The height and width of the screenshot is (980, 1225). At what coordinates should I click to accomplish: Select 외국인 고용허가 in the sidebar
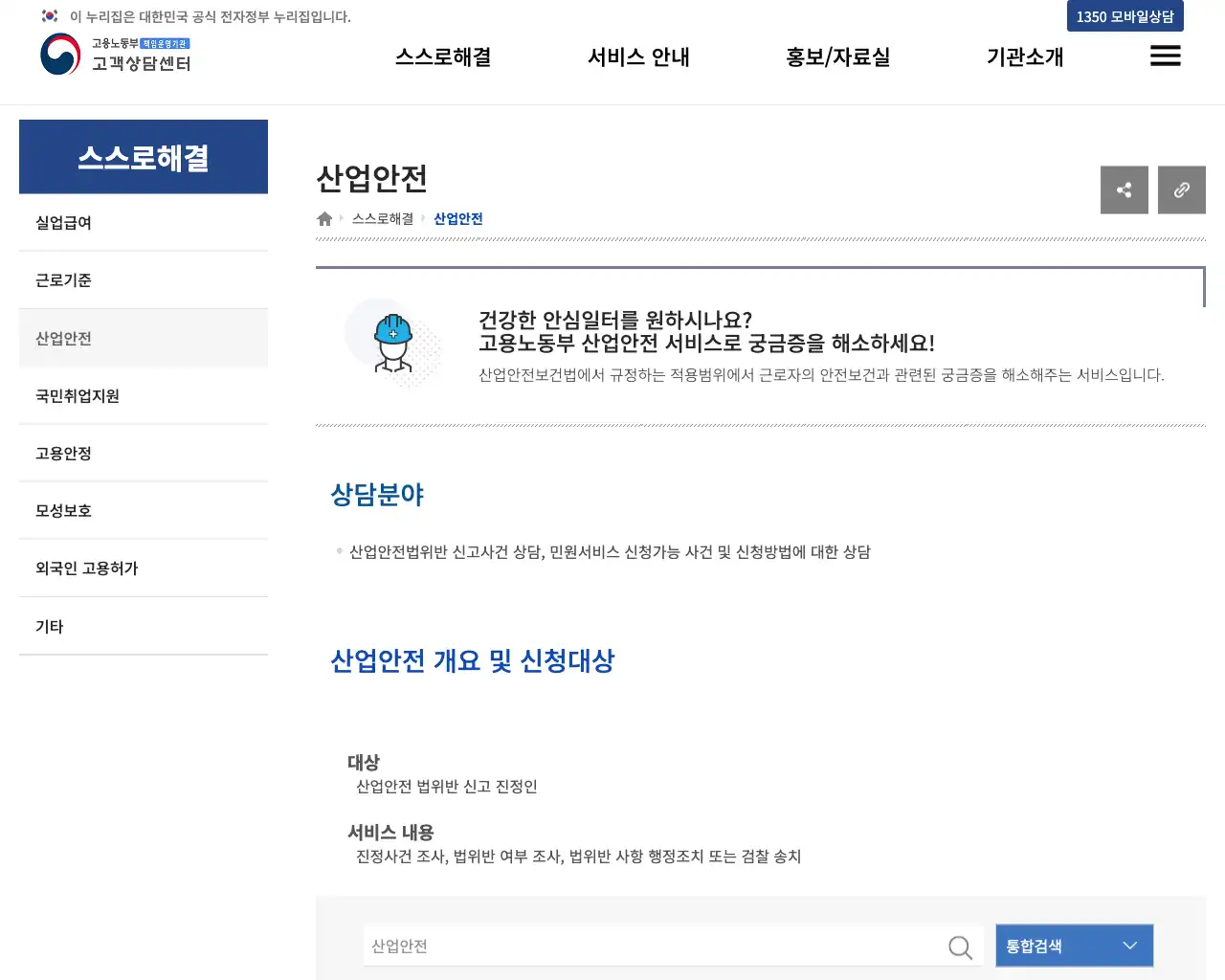pos(86,568)
